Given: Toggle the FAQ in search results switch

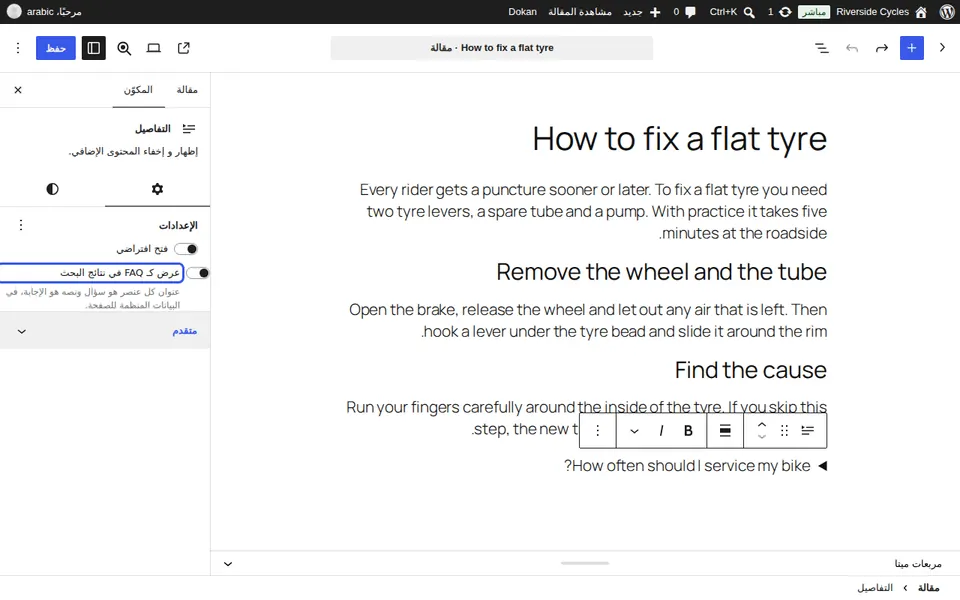Looking at the screenshot, I should point(198,273).
